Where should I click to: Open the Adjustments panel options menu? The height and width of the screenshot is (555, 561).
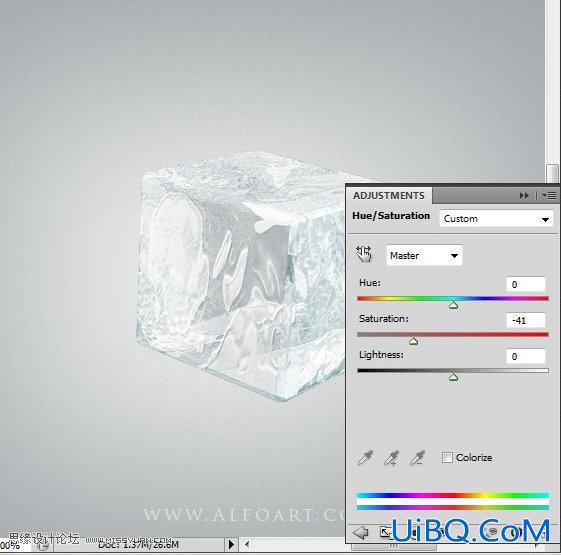[x=549, y=195]
